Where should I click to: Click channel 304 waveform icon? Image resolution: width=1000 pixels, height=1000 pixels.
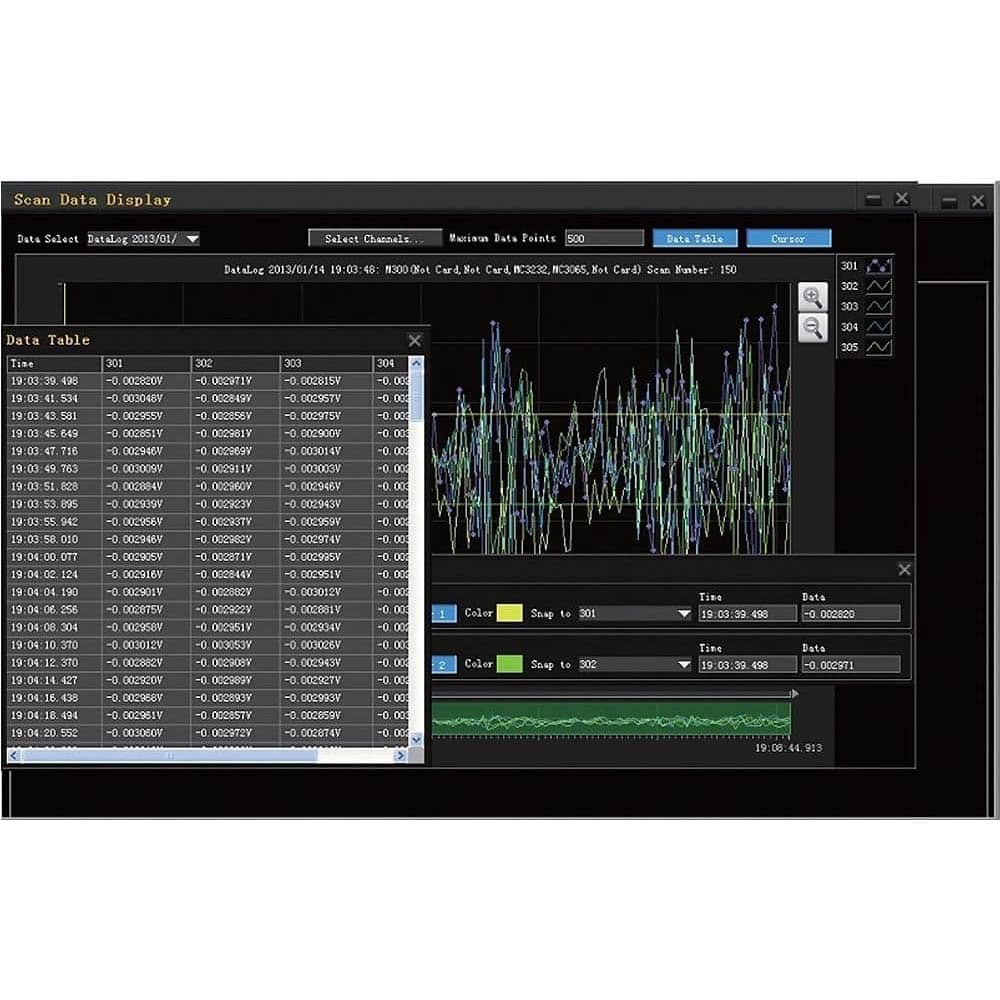click(x=878, y=327)
